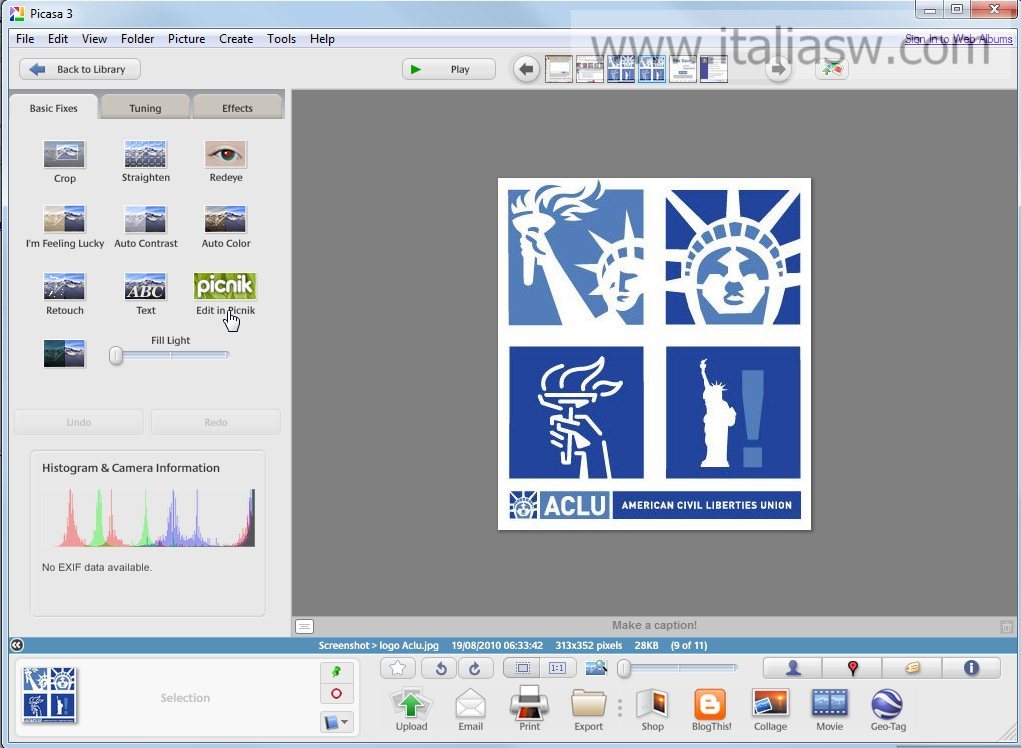Go to the previous photo arrow

526,69
